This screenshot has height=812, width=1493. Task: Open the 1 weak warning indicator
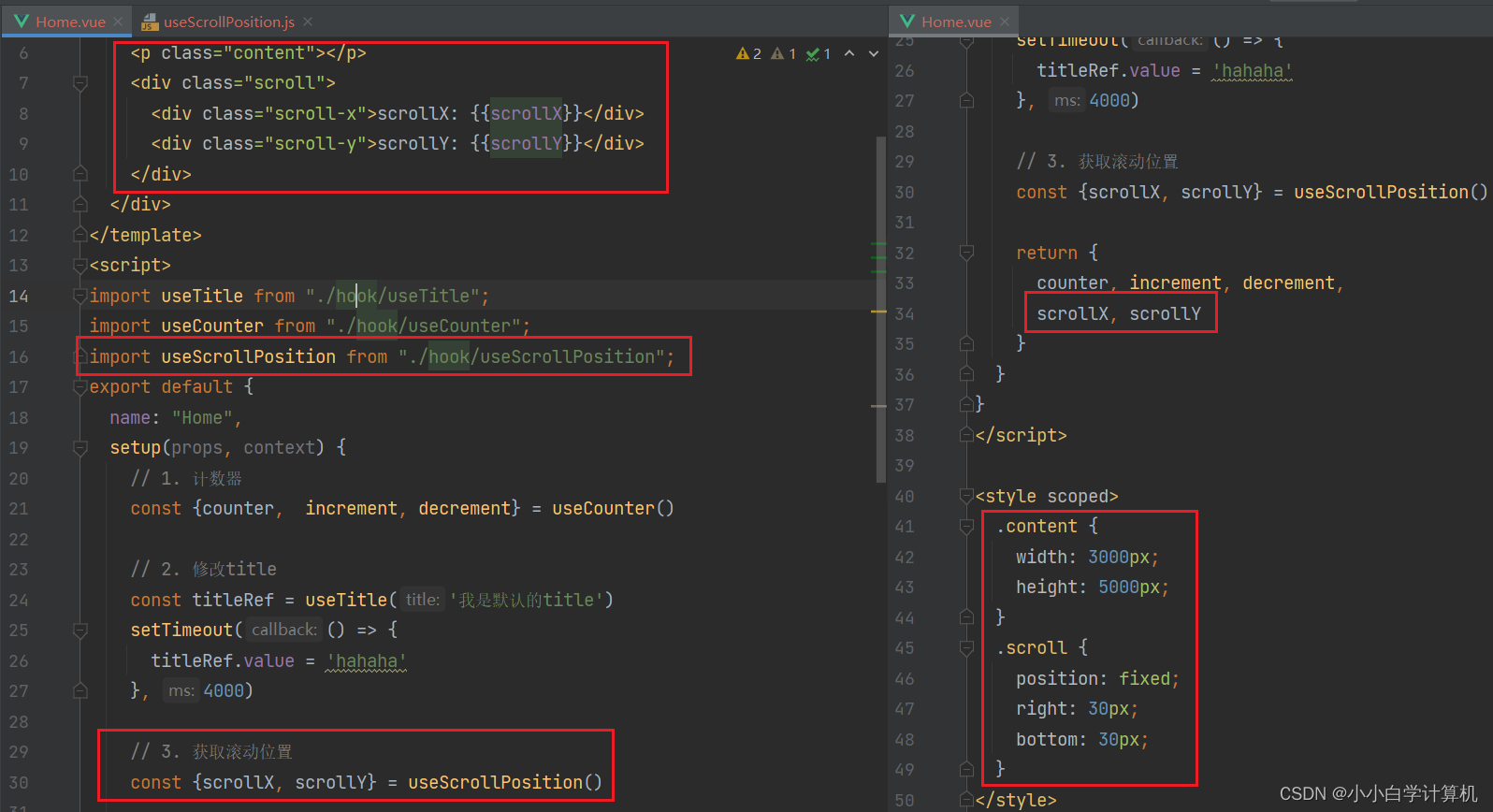[x=783, y=54]
